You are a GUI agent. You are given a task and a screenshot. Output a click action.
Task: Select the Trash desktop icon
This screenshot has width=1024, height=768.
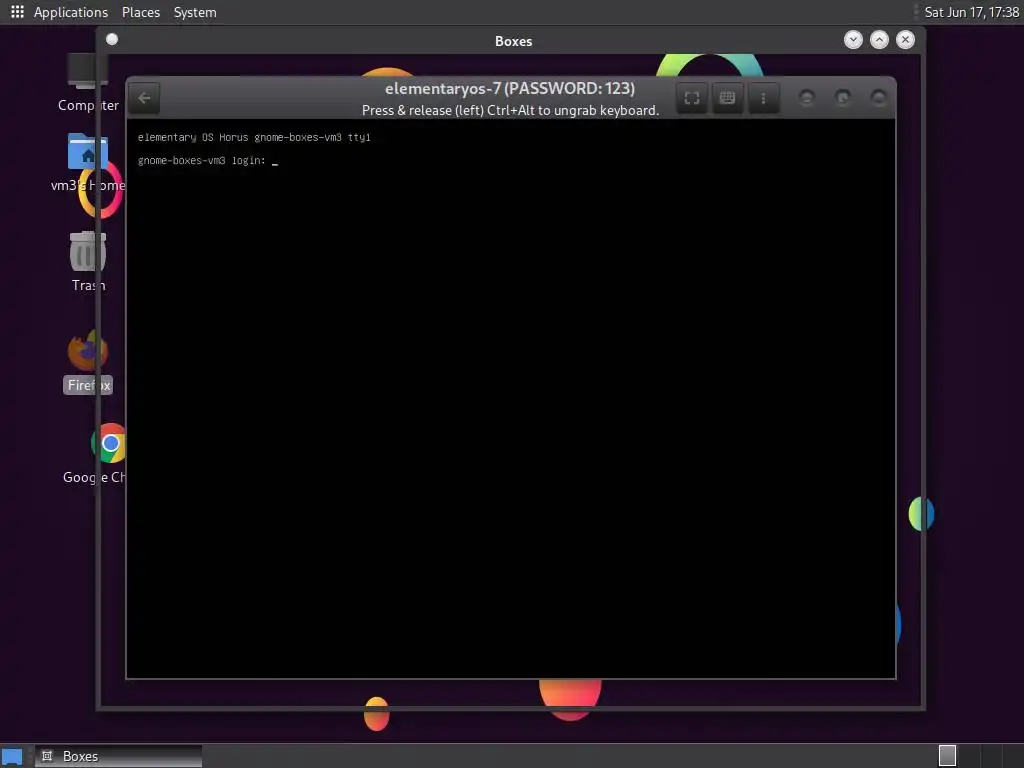[x=88, y=261]
